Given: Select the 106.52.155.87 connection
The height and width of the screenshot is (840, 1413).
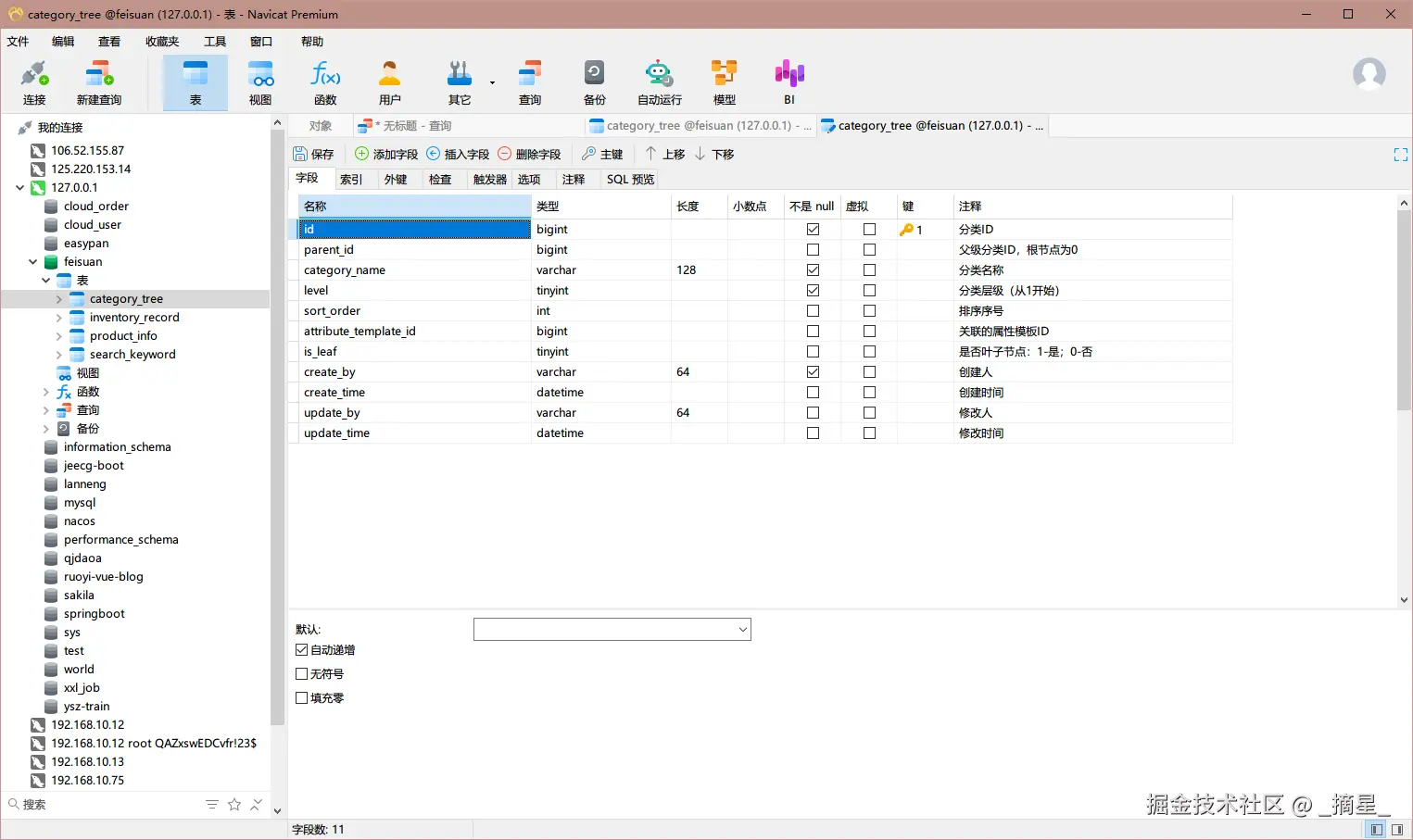Looking at the screenshot, I should tap(87, 150).
